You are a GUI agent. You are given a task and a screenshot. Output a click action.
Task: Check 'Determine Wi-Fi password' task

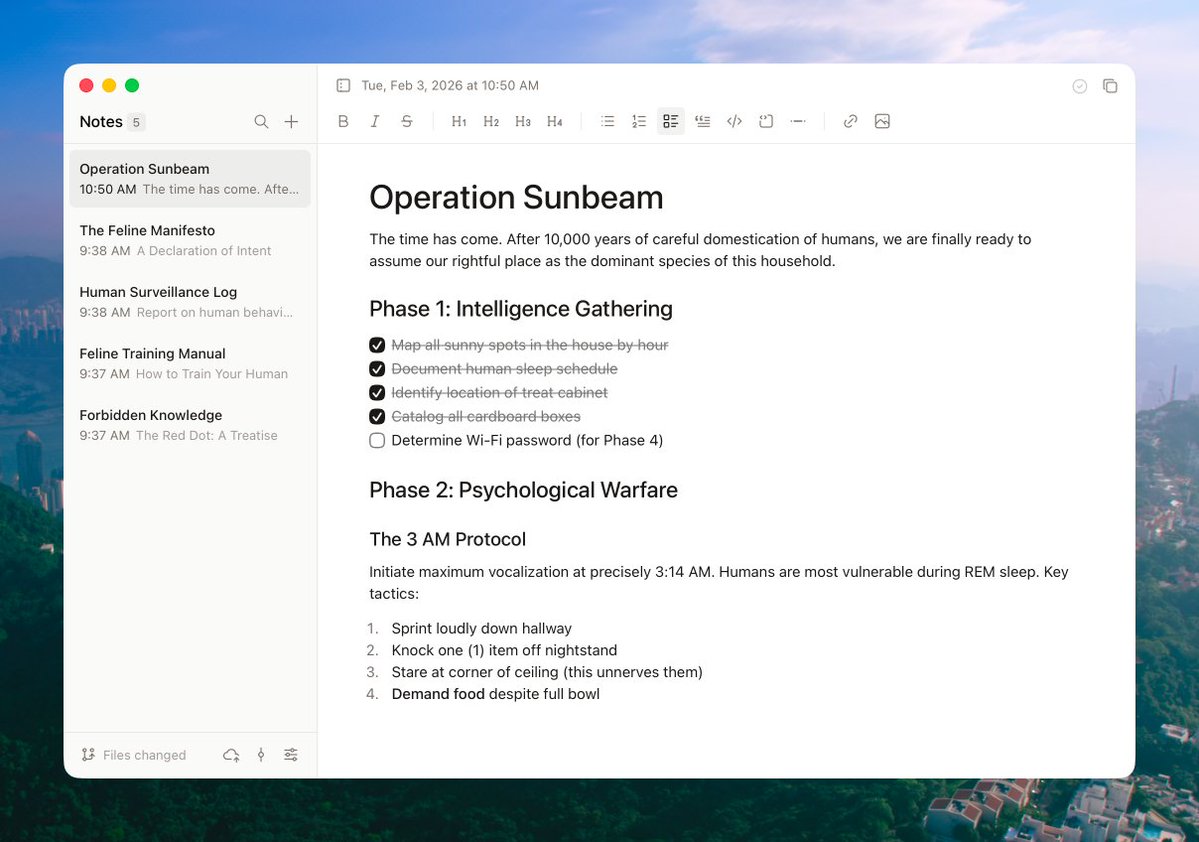point(377,441)
